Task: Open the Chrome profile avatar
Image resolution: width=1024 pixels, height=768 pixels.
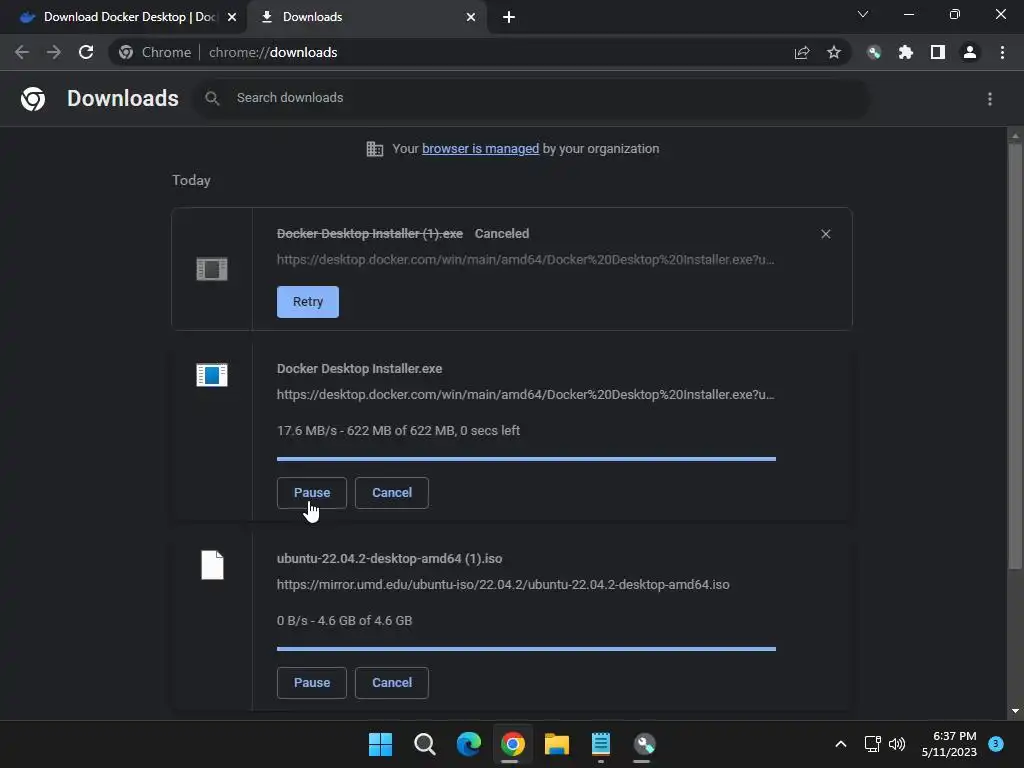Action: click(970, 52)
